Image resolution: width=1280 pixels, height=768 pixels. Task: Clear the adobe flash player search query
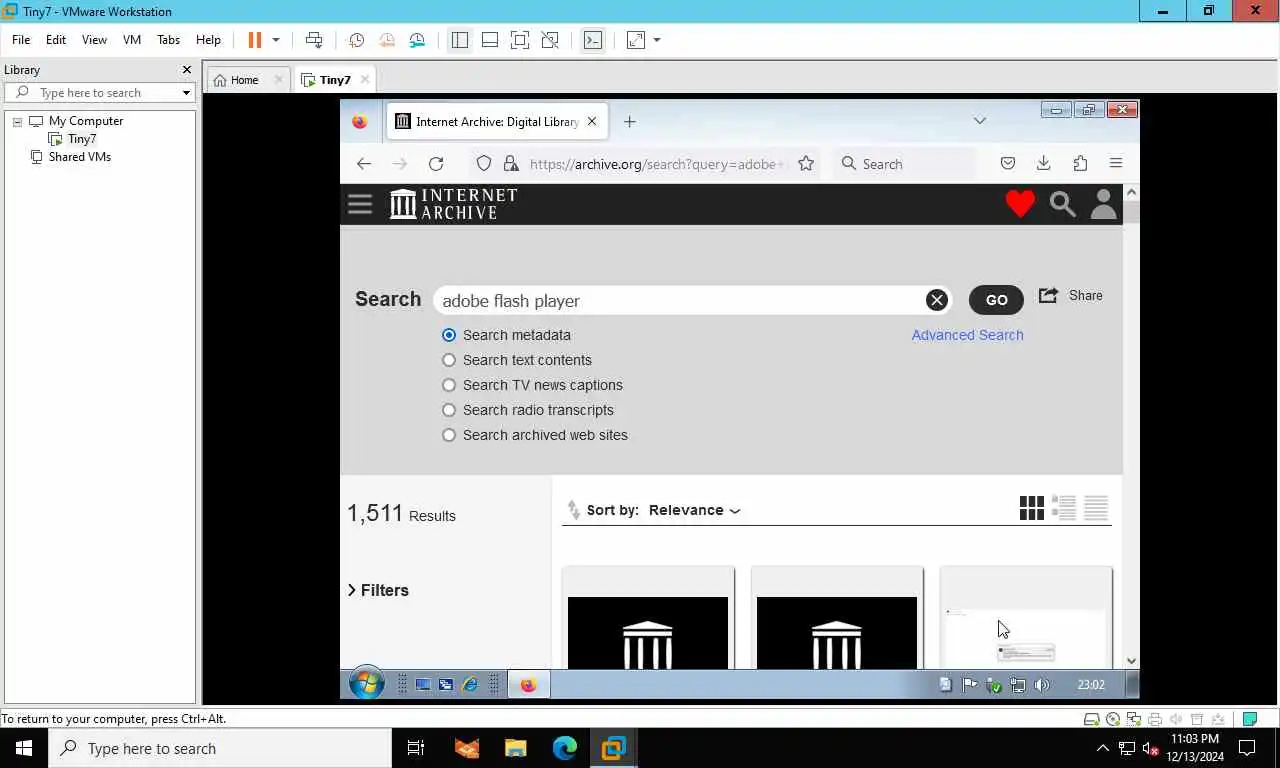tap(937, 300)
